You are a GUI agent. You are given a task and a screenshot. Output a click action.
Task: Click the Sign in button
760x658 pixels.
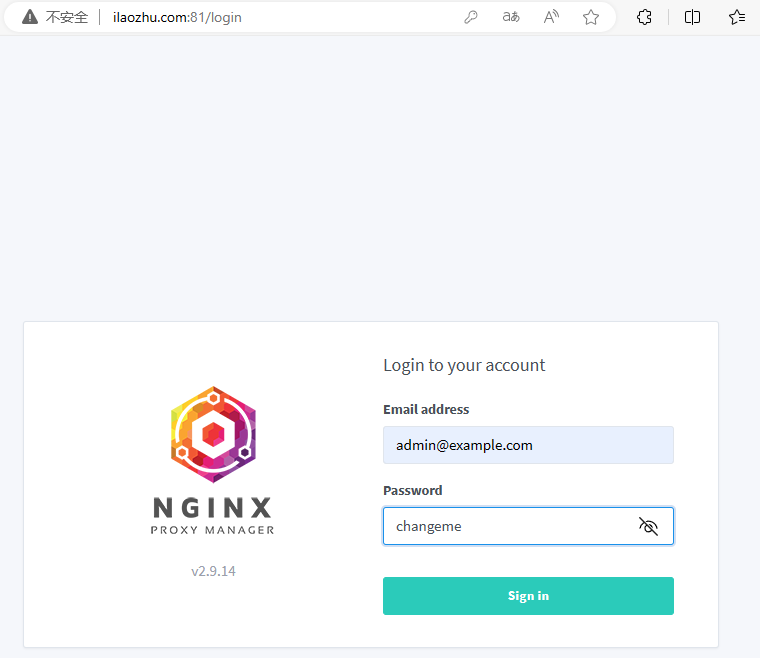[x=528, y=596]
